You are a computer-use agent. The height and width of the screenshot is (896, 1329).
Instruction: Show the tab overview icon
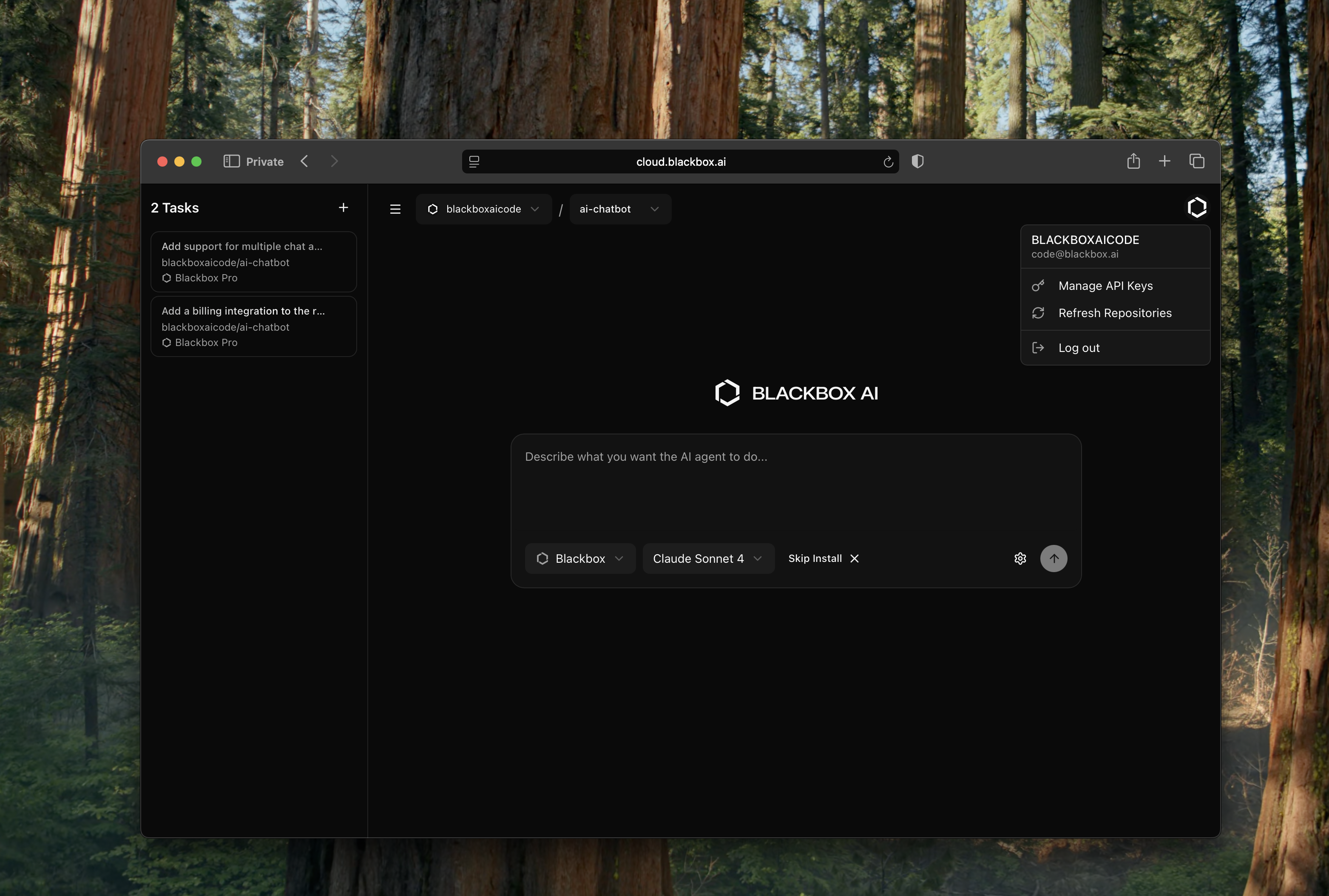click(1196, 161)
